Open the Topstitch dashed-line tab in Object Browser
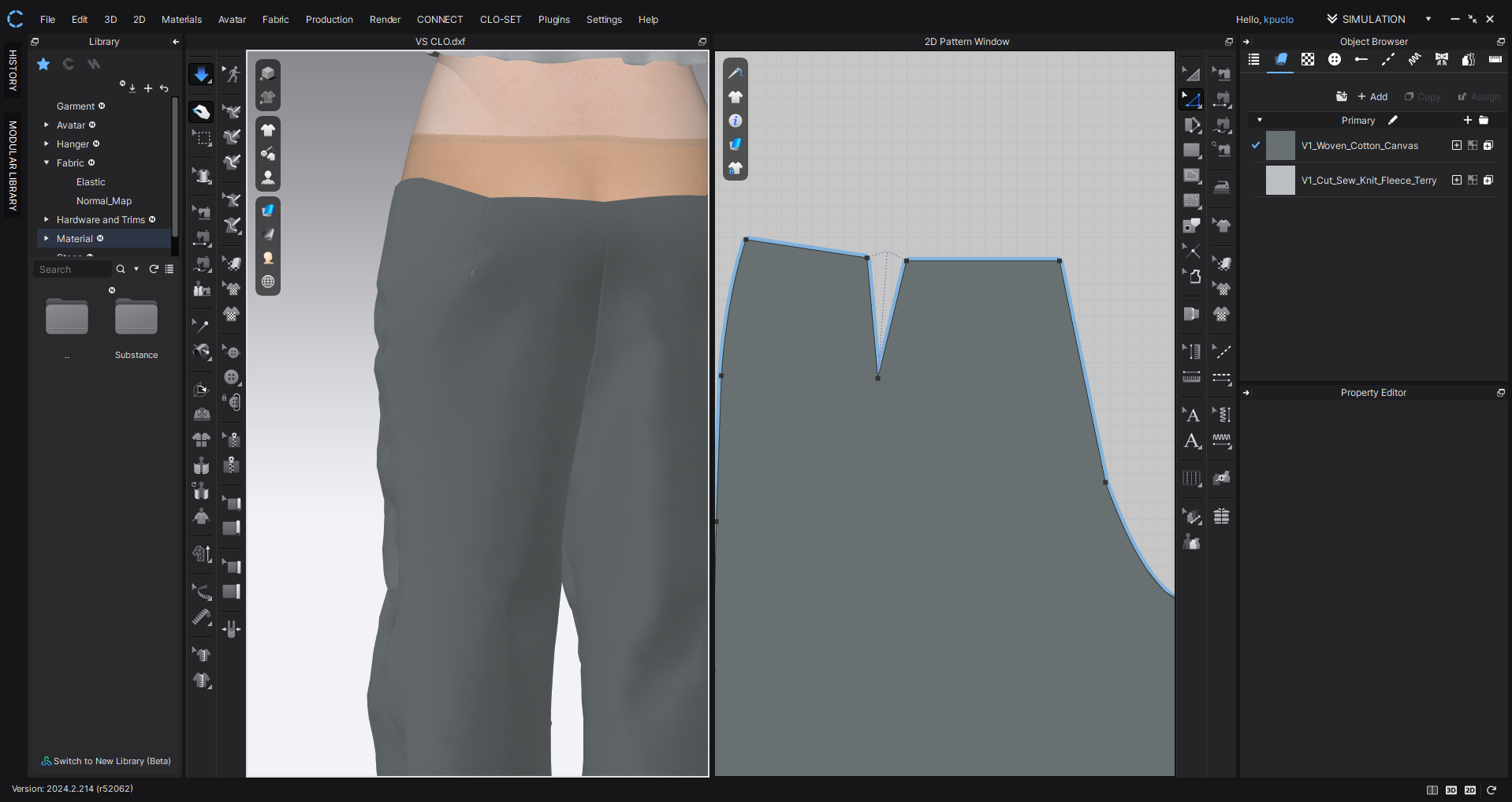Image resolution: width=1512 pixels, height=802 pixels. 1388,59
